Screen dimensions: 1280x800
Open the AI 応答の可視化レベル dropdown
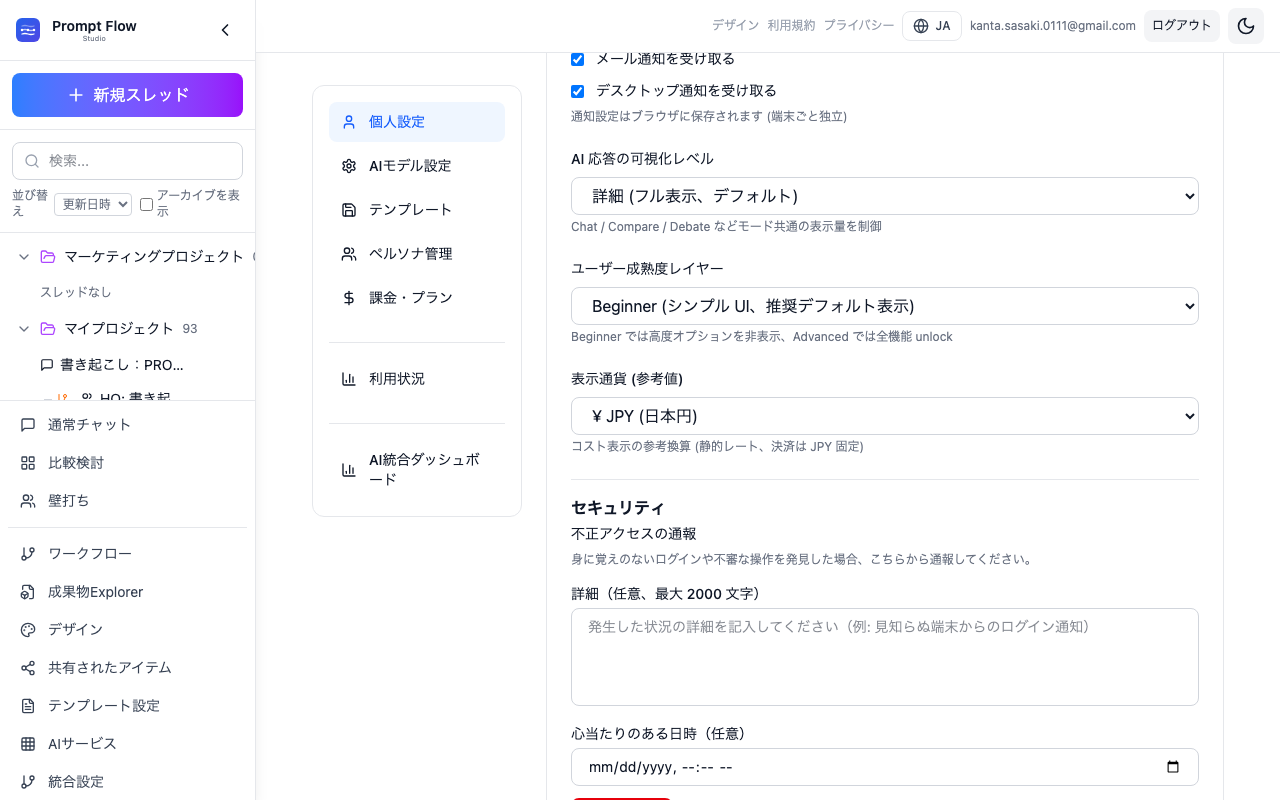(885, 196)
